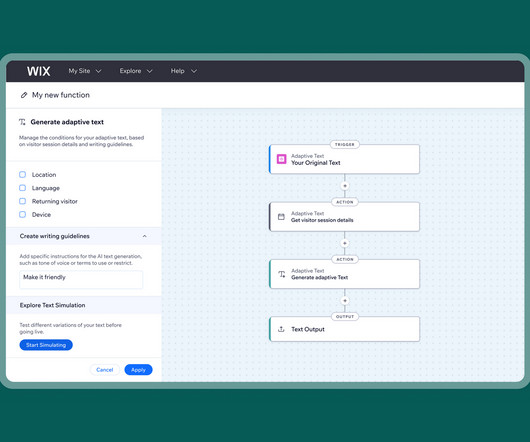Click into the Make it friendly guidelines field
The width and height of the screenshot is (530, 442).
coord(81,279)
